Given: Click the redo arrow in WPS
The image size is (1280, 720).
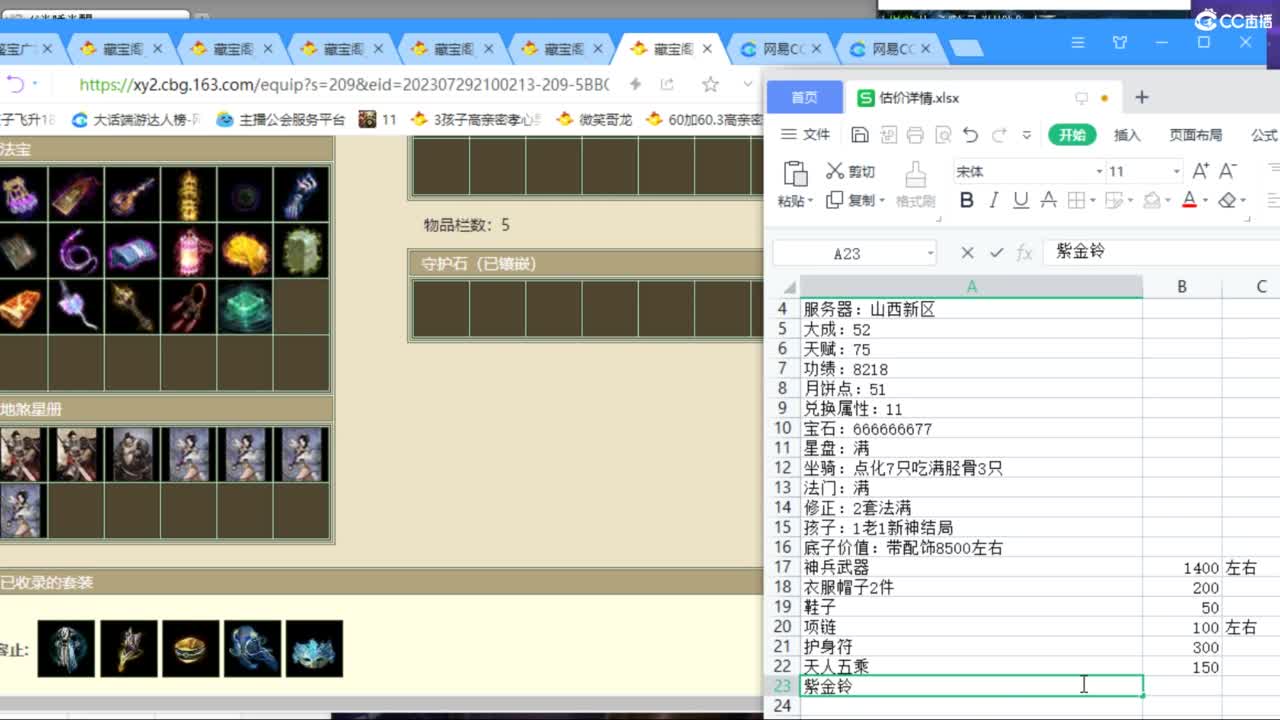Looking at the screenshot, I should pos(999,135).
